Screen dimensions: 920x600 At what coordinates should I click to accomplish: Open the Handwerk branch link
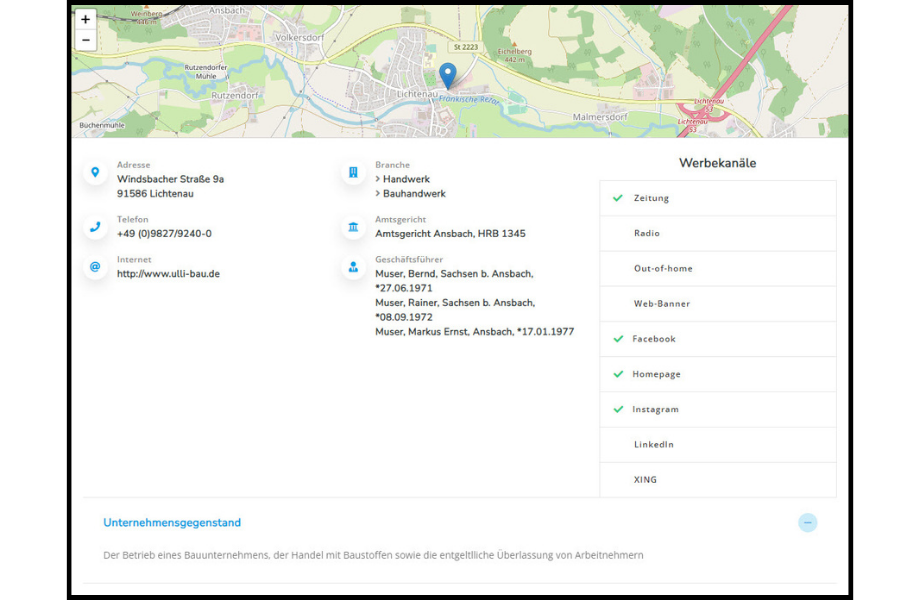point(406,179)
